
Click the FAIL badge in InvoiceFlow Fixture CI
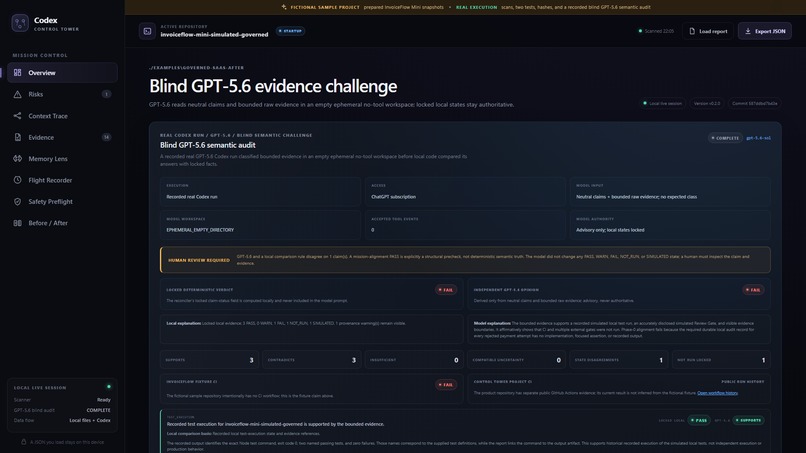point(446,385)
